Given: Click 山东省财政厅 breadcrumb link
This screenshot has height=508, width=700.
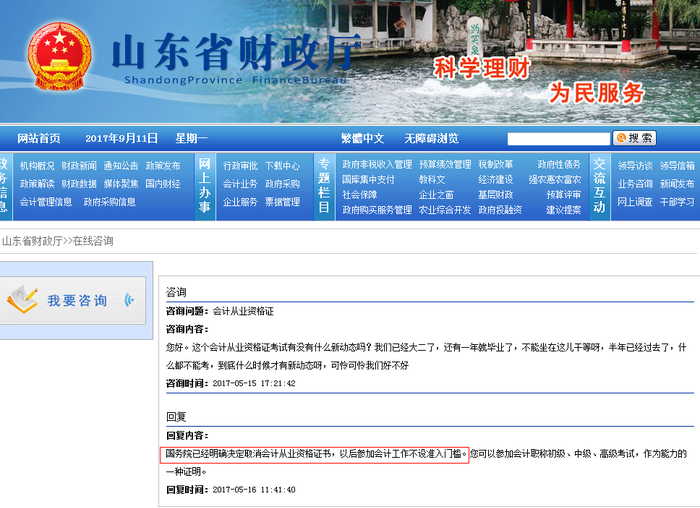Looking at the screenshot, I should point(32,241).
